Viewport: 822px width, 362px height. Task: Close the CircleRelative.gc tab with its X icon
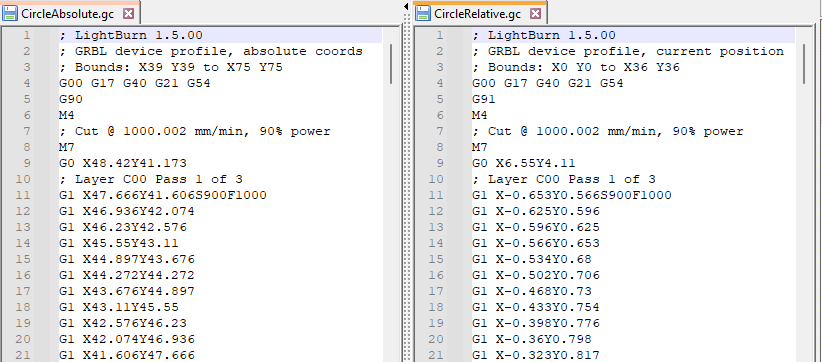535,14
